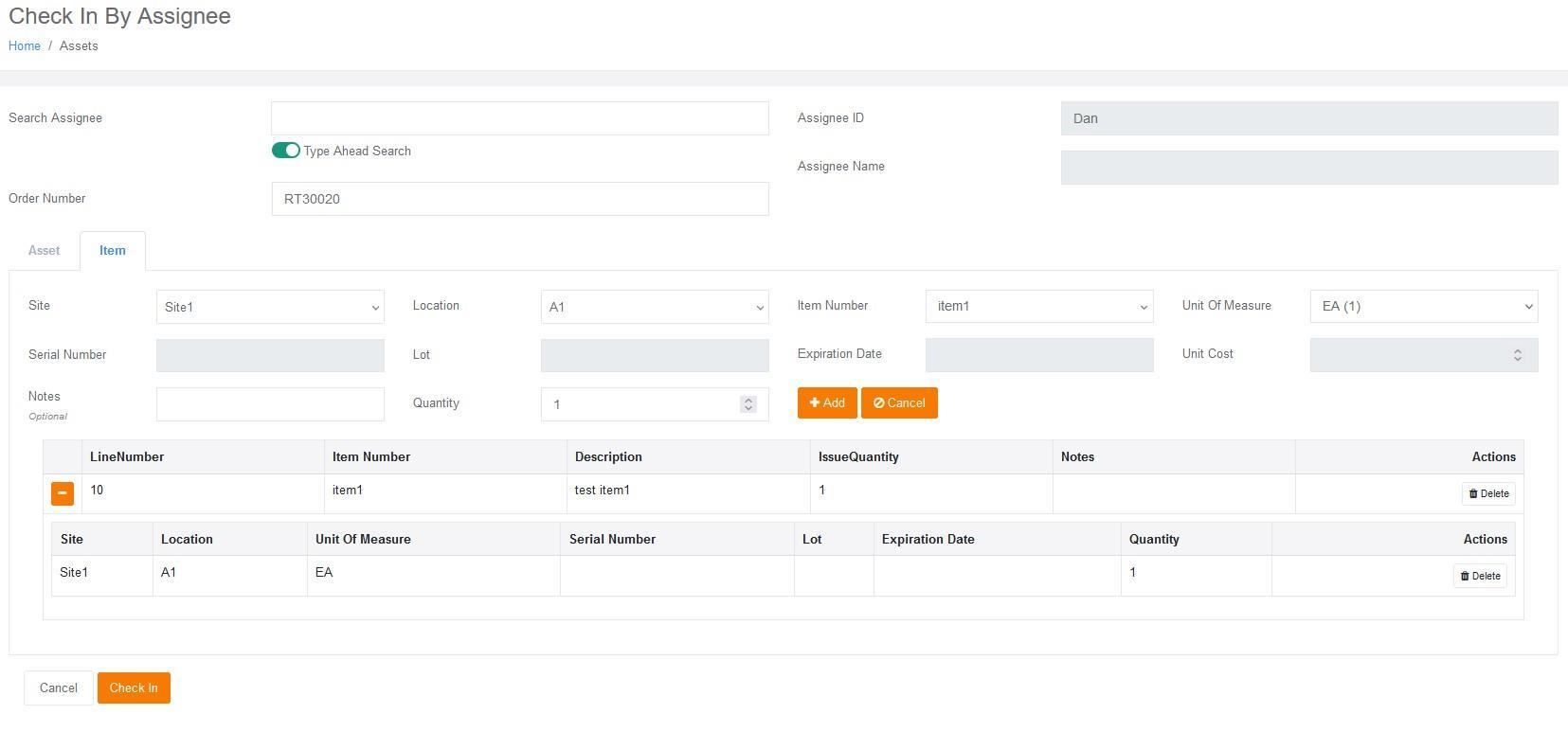Image resolution: width=1568 pixels, height=732 pixels.
Task: Open the Unit Of Measure dropdown
Action: [x=1424, y=306]
